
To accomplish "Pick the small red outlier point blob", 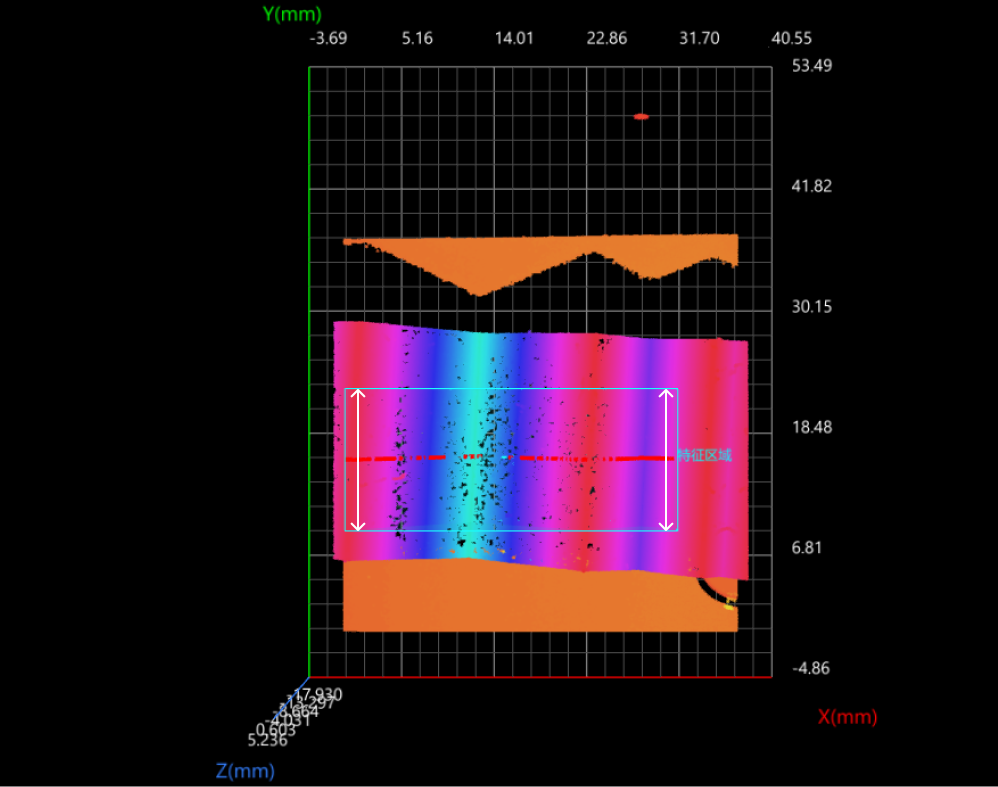I will pos(641,117).
